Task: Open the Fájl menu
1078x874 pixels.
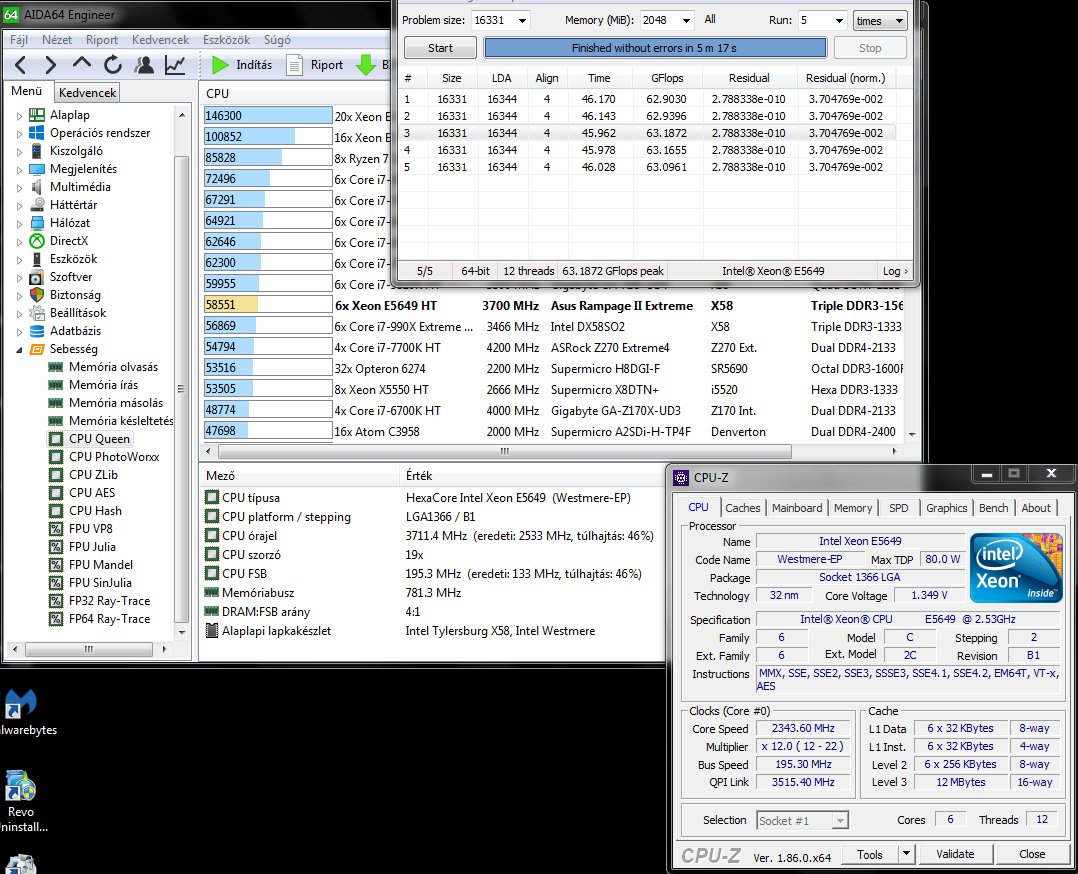Action: click(x=19, y=40)
